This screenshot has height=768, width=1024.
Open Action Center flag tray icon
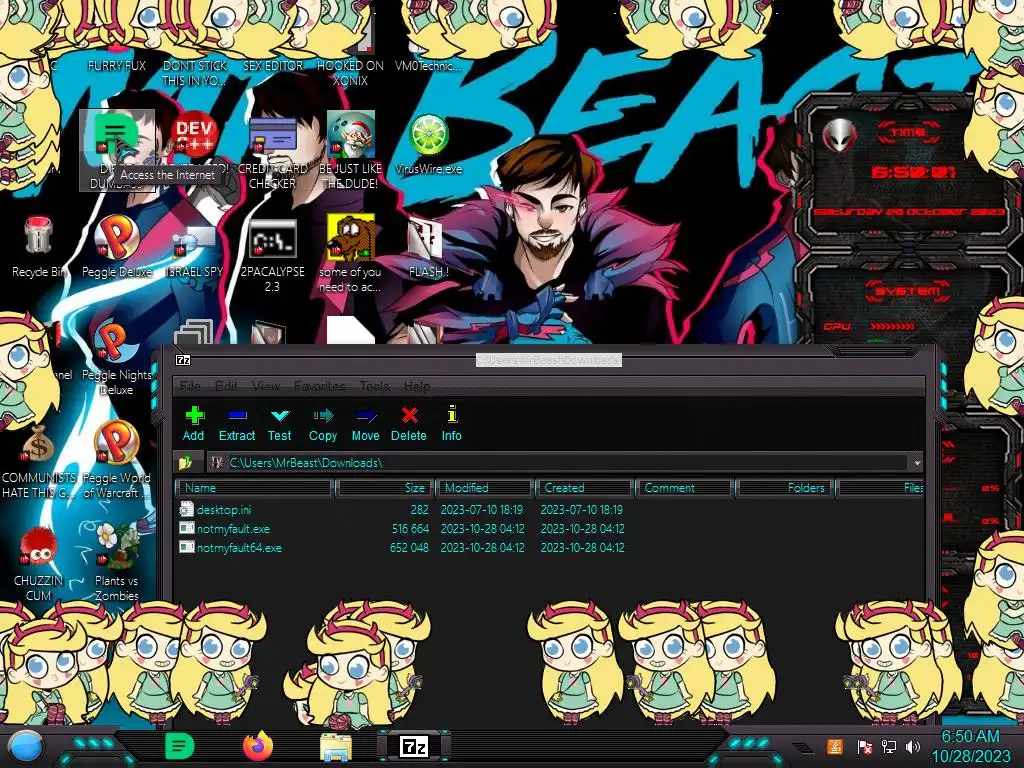point(864,746)
